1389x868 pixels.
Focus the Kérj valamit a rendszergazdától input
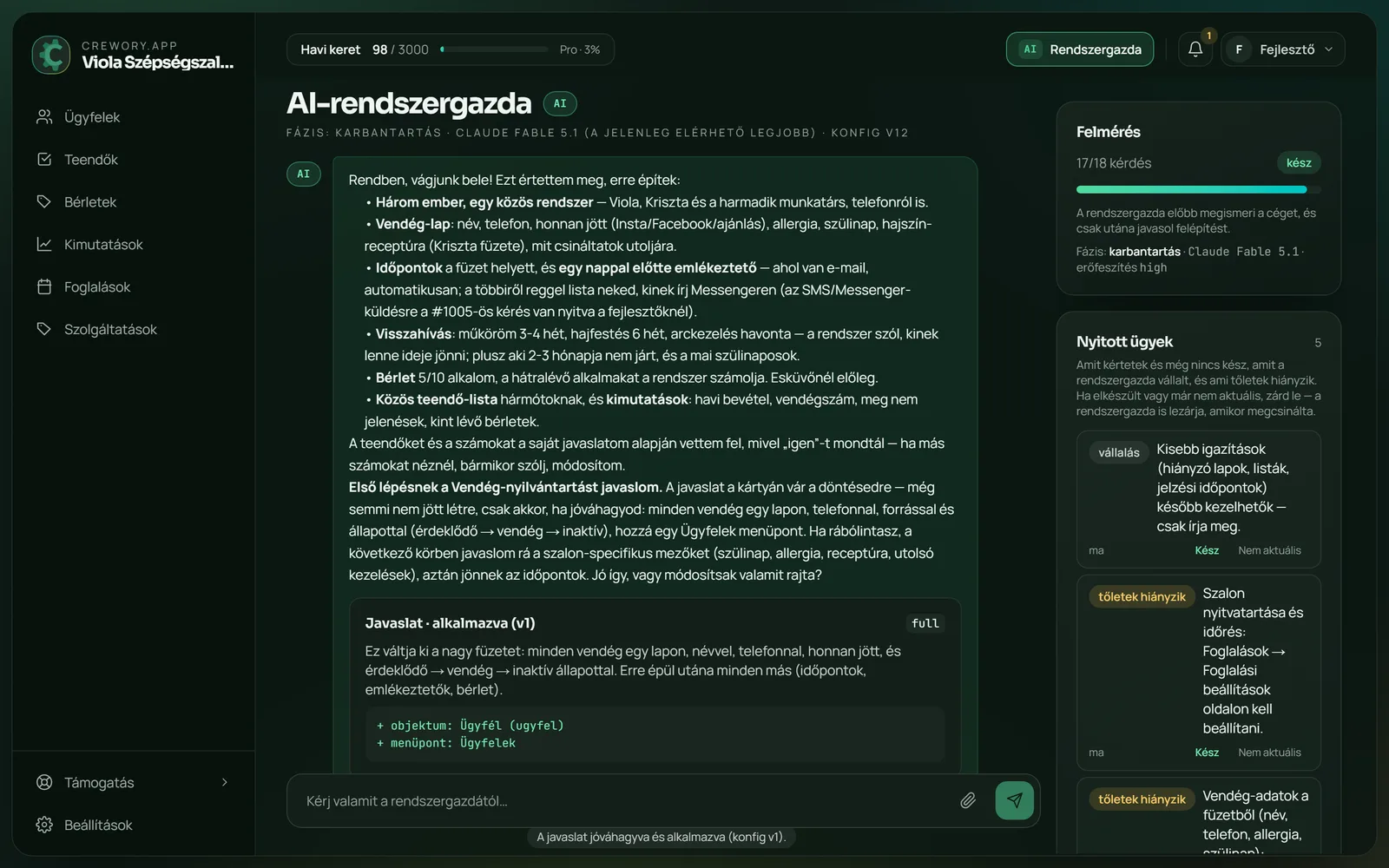(x=625, y=800)
